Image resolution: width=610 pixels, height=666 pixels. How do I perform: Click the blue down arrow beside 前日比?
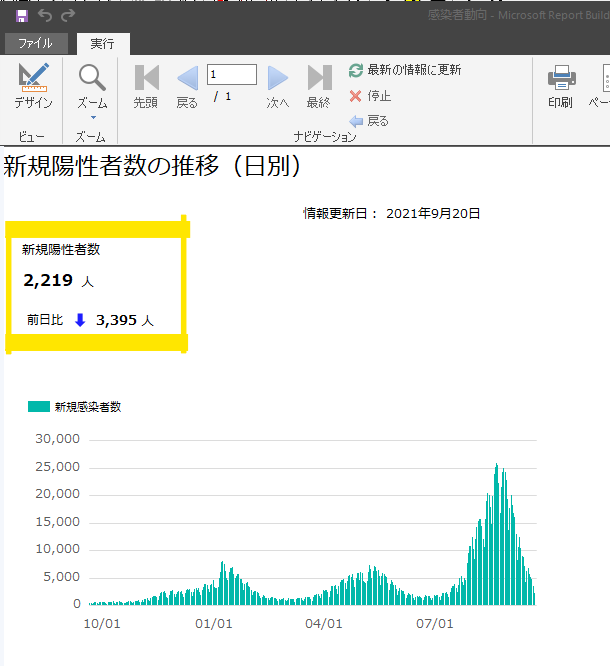coord(80,321)
